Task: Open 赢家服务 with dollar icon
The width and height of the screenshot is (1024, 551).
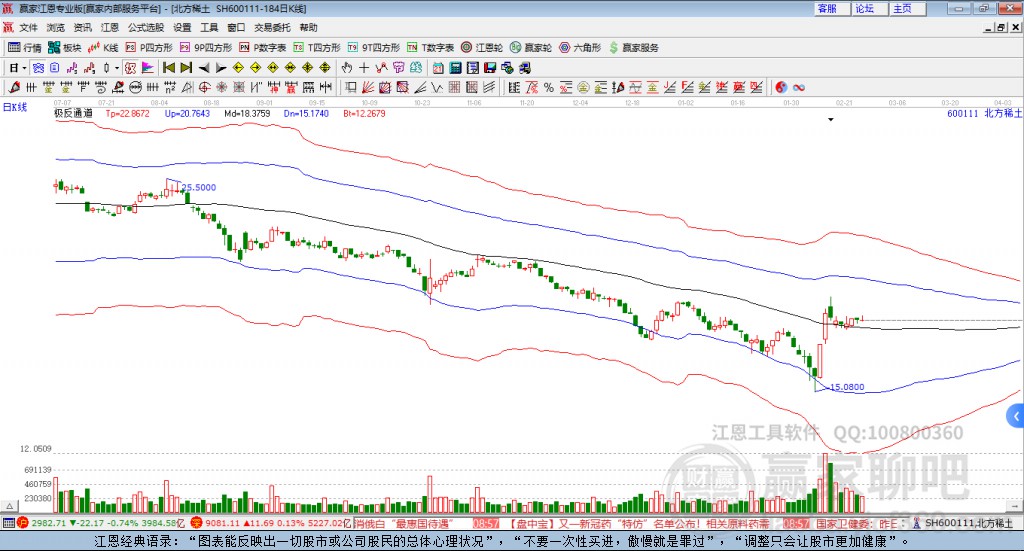Action: coord(633,48)
